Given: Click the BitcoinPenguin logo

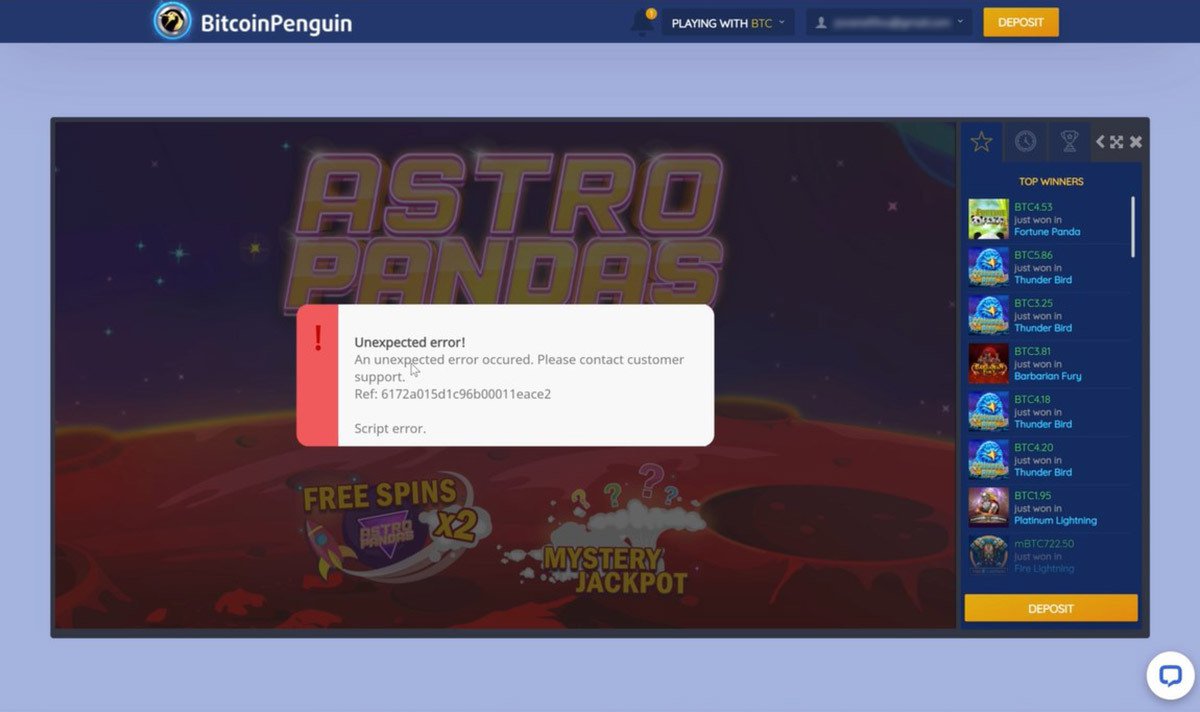Looking at the screenshot, I should tap(253, 21).
